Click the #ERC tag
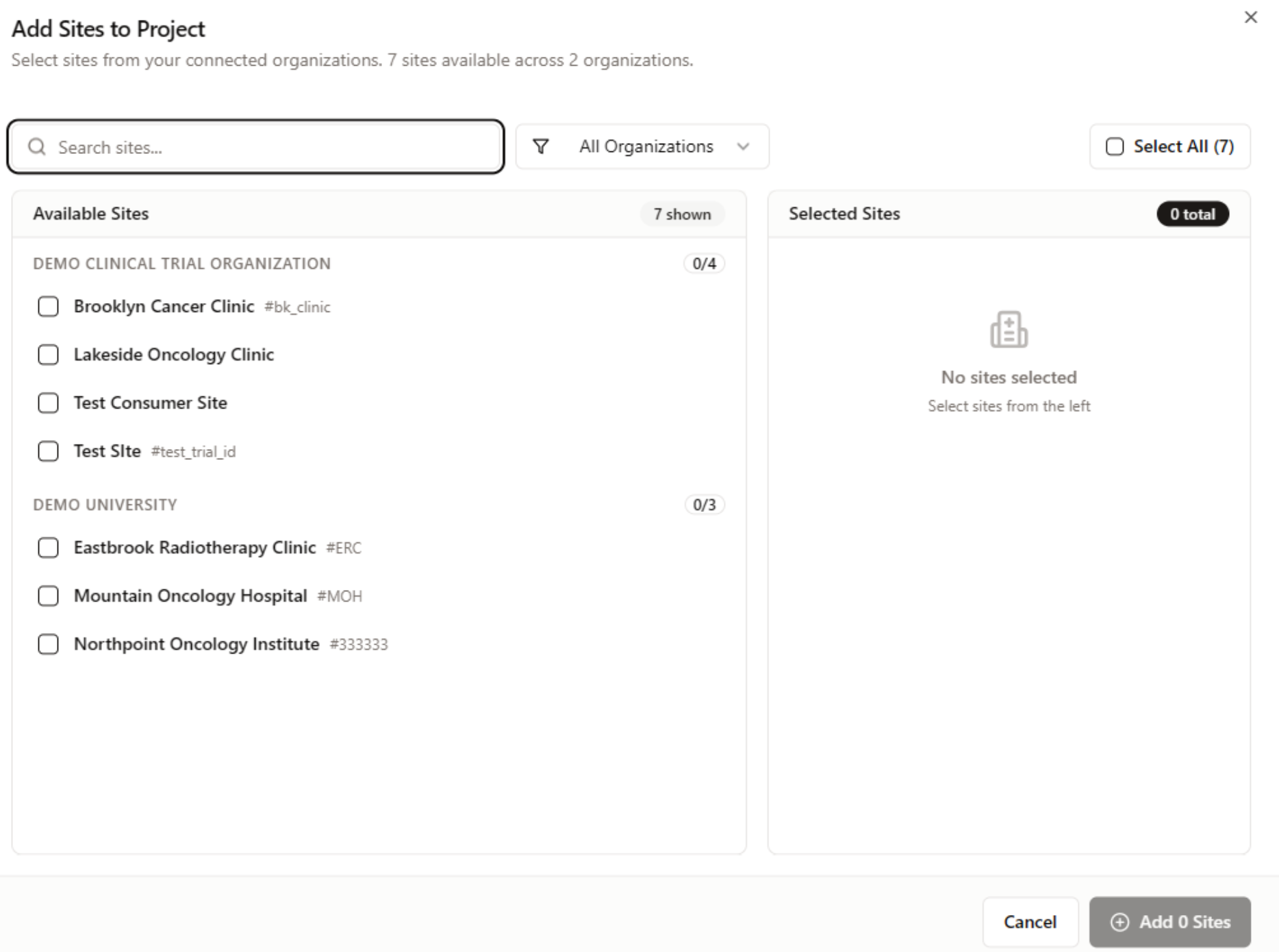Image resolution: width=1279 pixels, height=952 pixels. (344, 548)
